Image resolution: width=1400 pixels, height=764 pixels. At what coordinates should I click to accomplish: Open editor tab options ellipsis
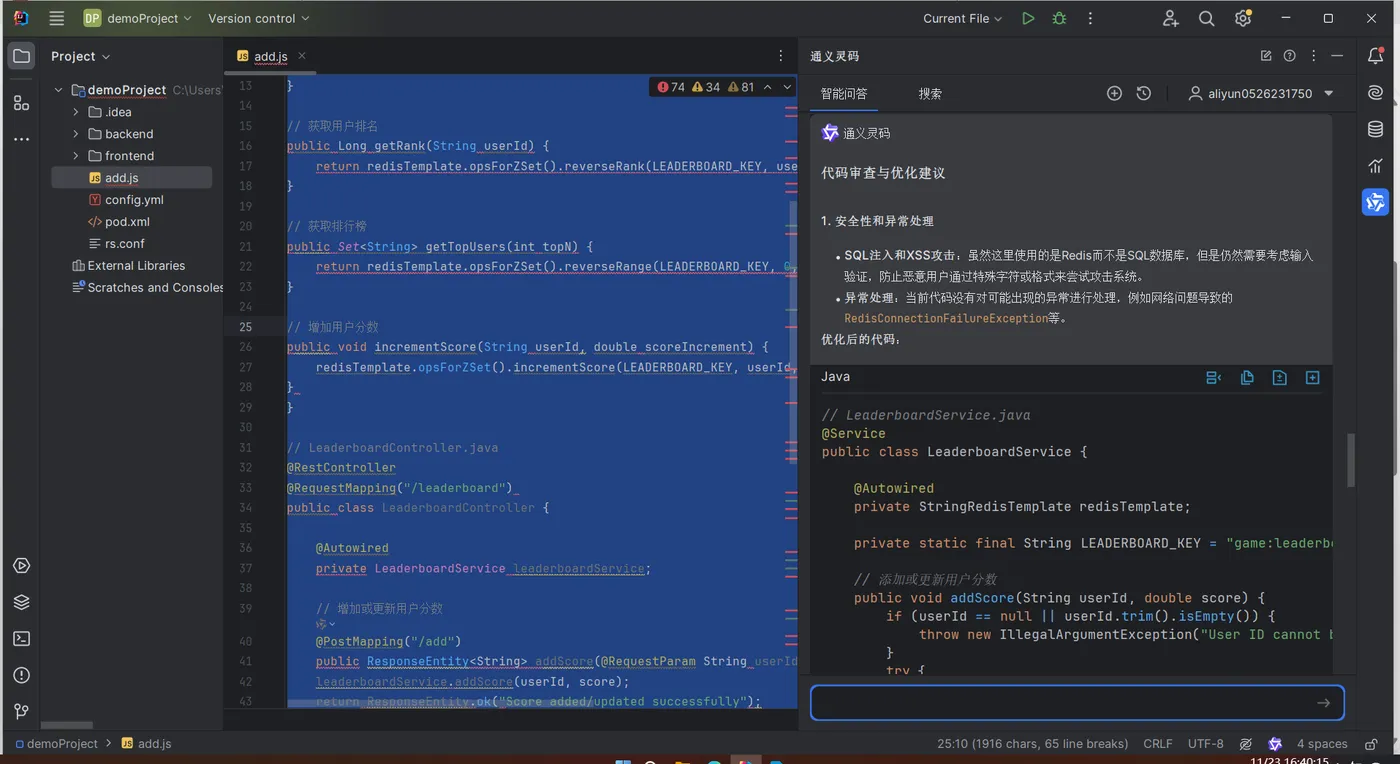(781, 56)
